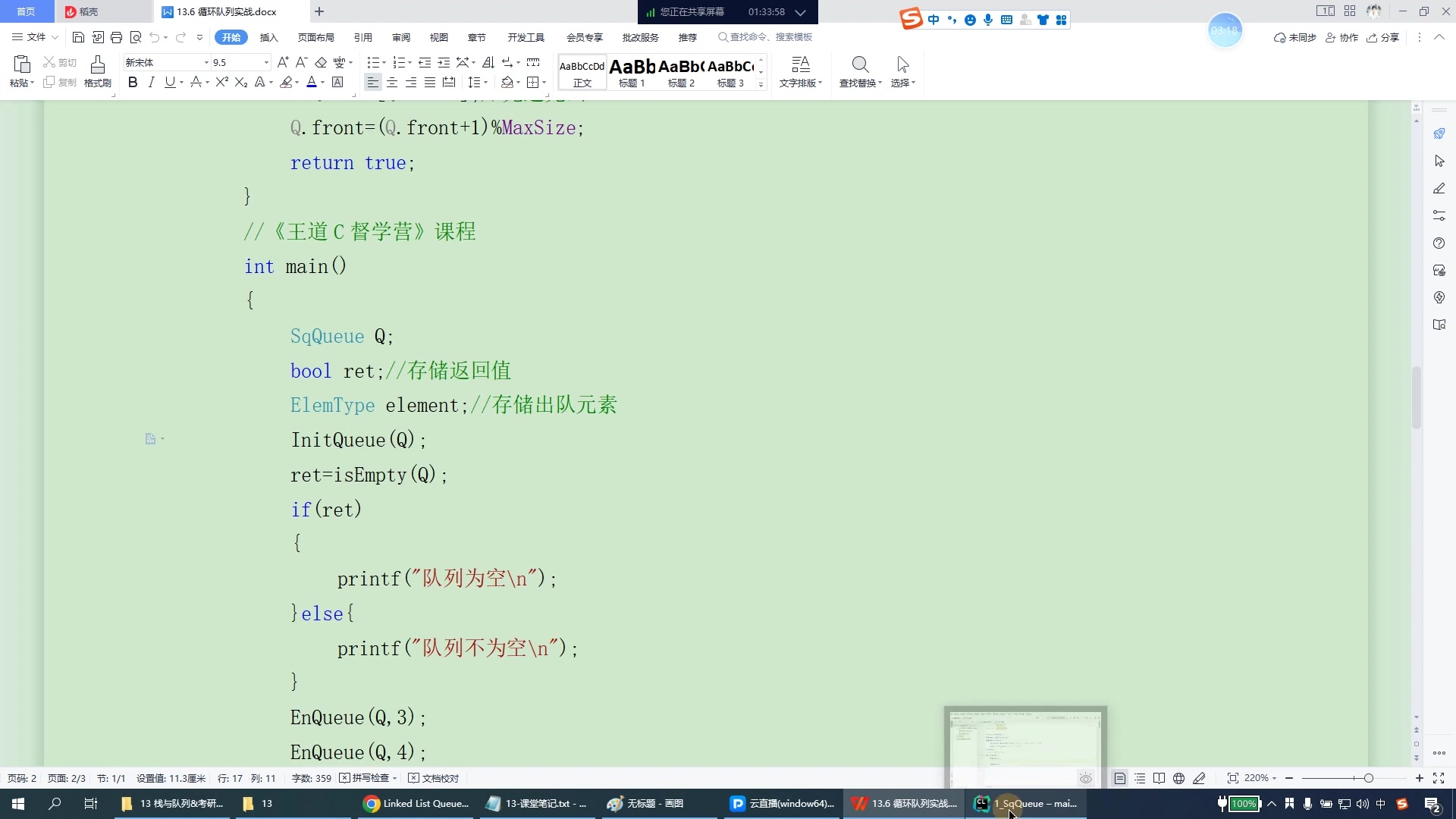Screen dimensions: 1456x819
Task: Open the font name dropdown showing 新宋体
Action: [x=206, y=62]
